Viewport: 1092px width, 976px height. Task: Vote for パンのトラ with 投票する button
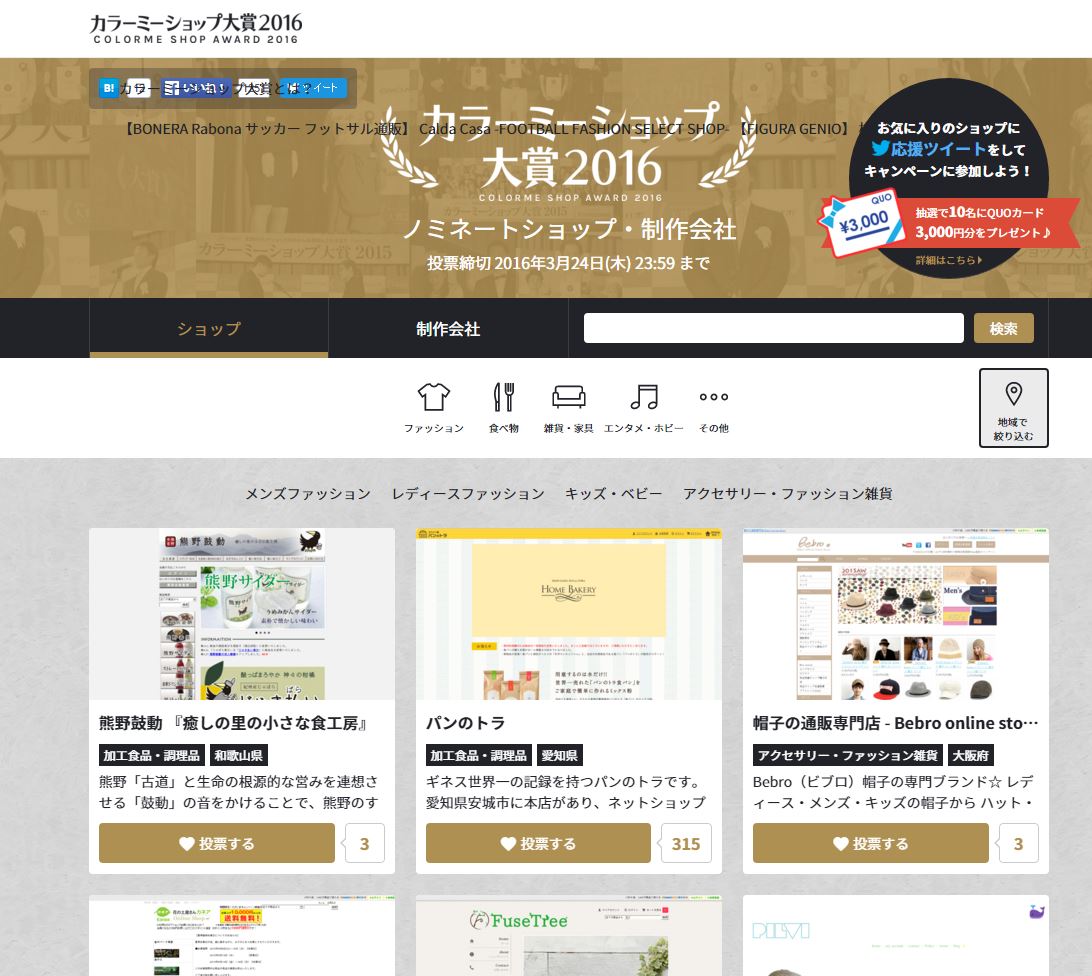tap(538, 843)
